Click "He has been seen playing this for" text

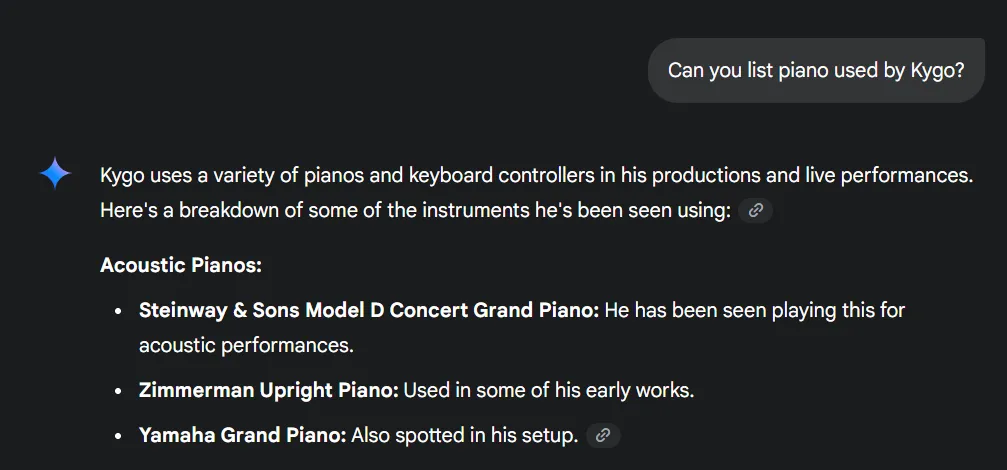click(754, 310)
